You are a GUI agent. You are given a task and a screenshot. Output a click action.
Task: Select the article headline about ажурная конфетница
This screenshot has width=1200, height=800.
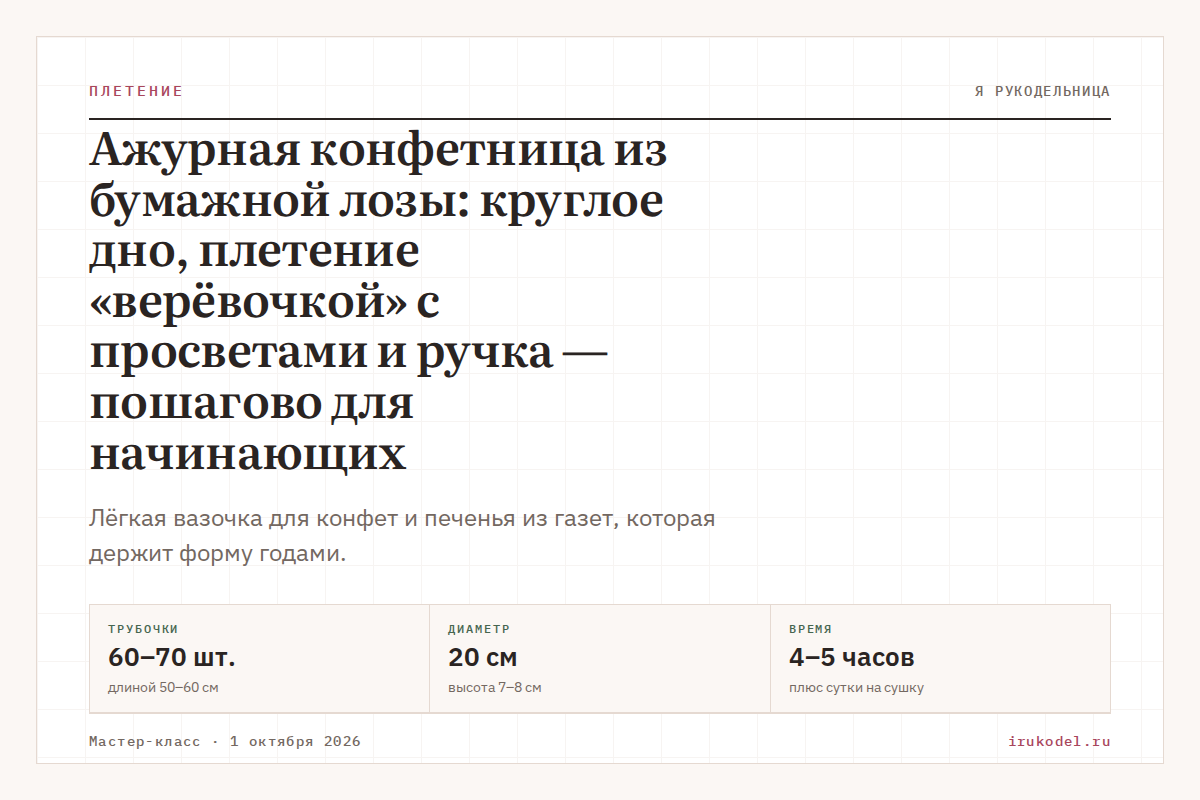point(378,303)
